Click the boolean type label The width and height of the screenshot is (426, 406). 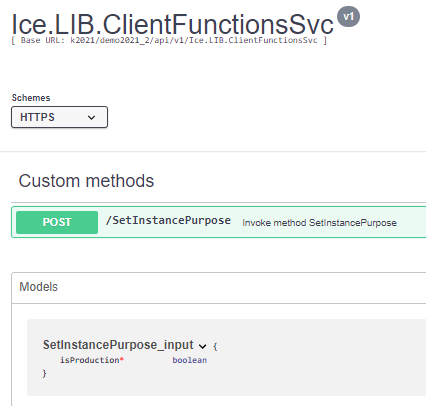(189, 360)
